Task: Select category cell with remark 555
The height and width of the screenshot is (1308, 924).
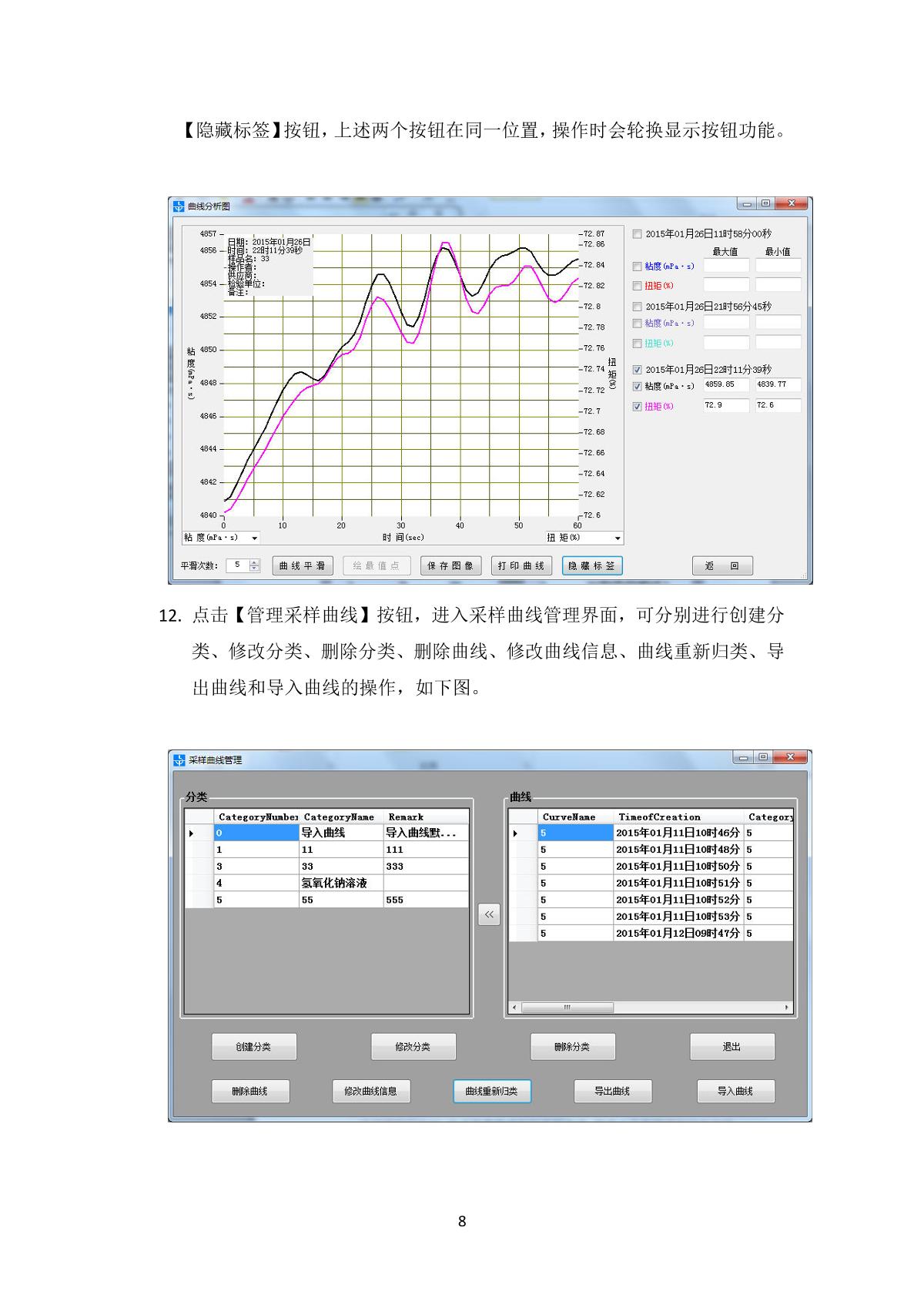Action: (426, 900)
